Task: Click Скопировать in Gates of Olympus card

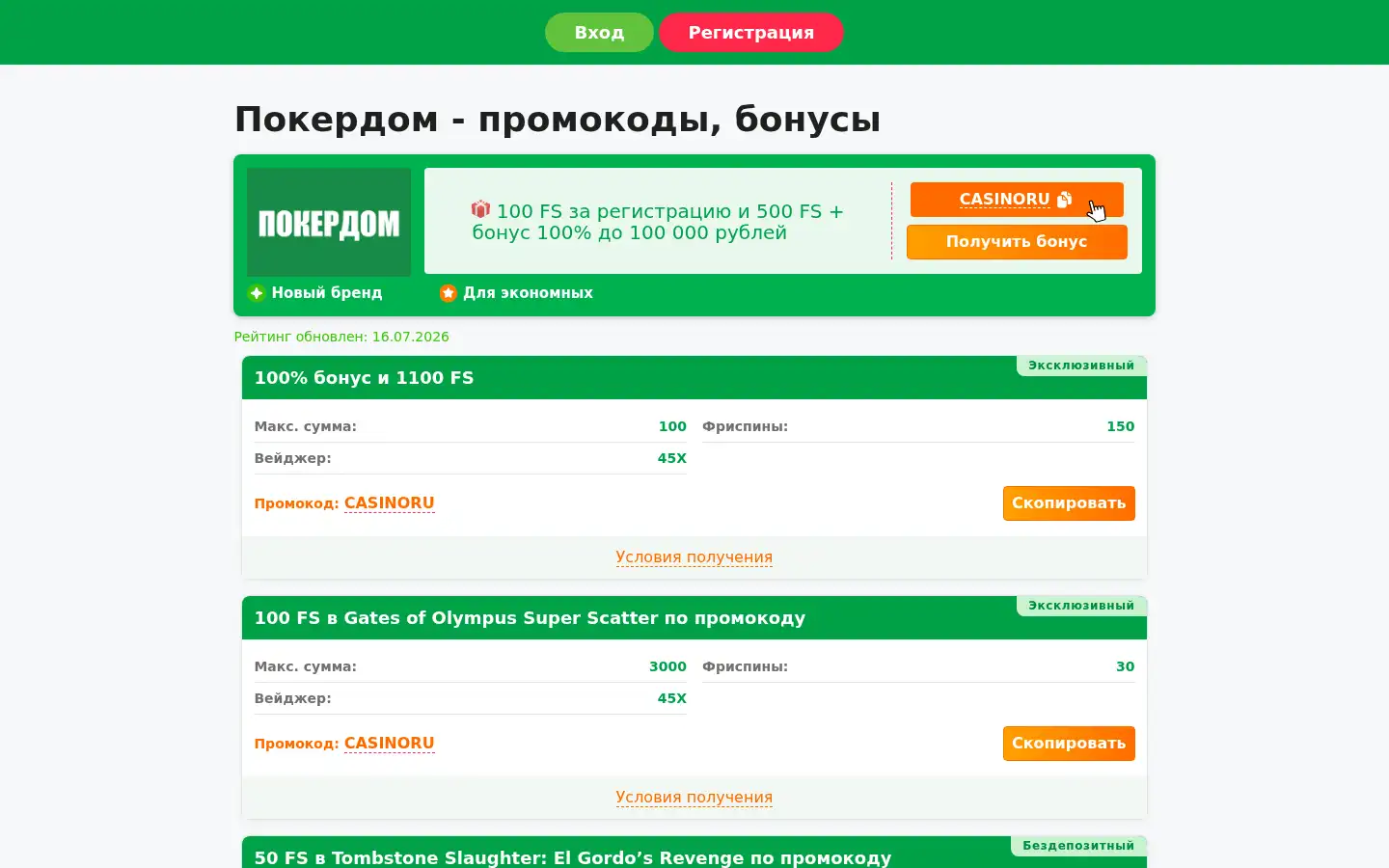Action: click(x=1069, y=744)
